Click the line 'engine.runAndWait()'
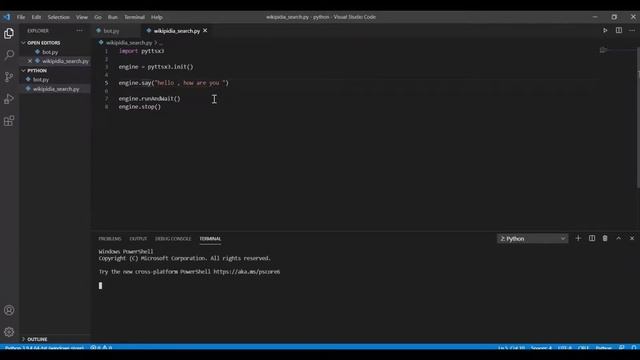Image resolution: width=640 pixels, height=360 pixels. pyautogui.click(x=149, y=99)
